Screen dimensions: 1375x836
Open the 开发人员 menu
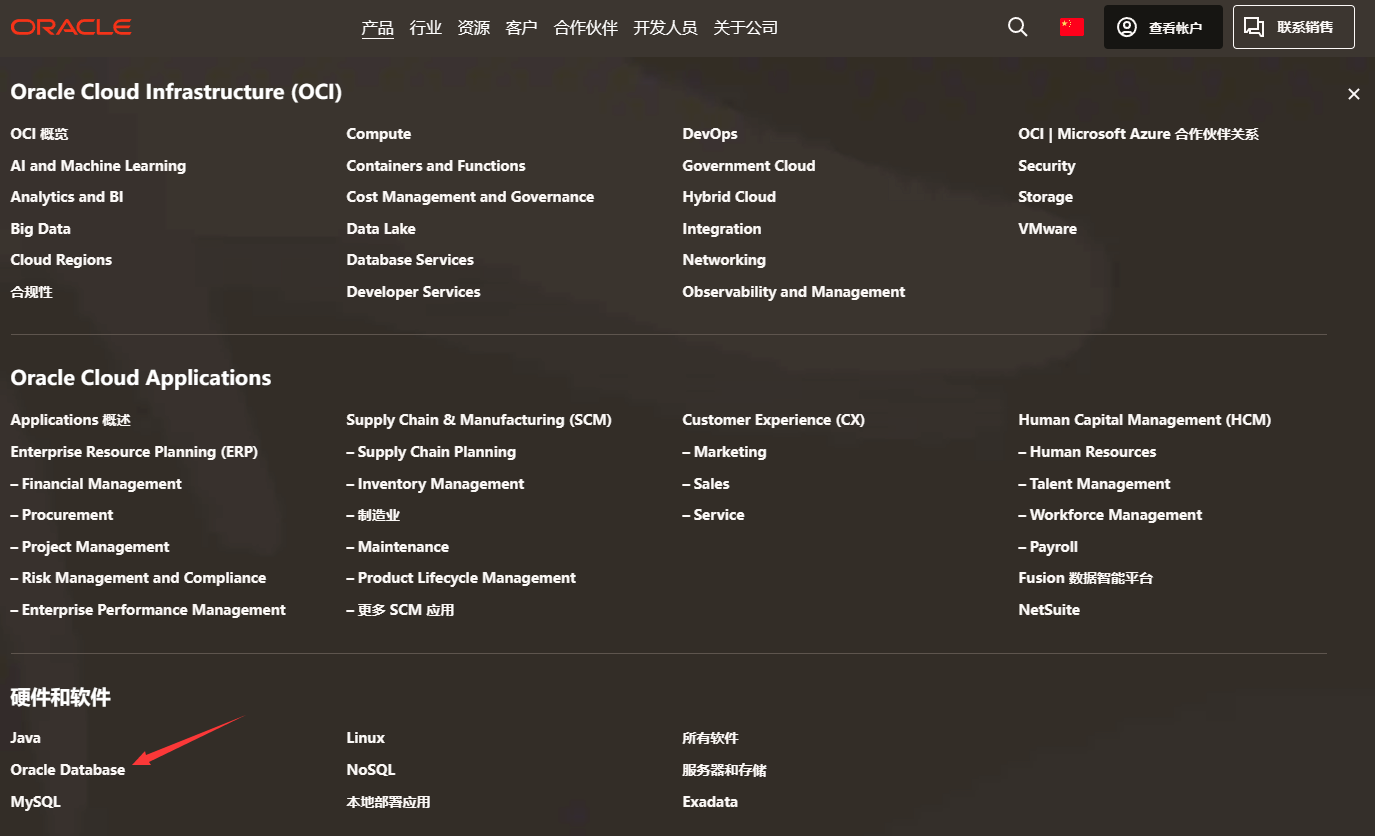pos(666,28)
